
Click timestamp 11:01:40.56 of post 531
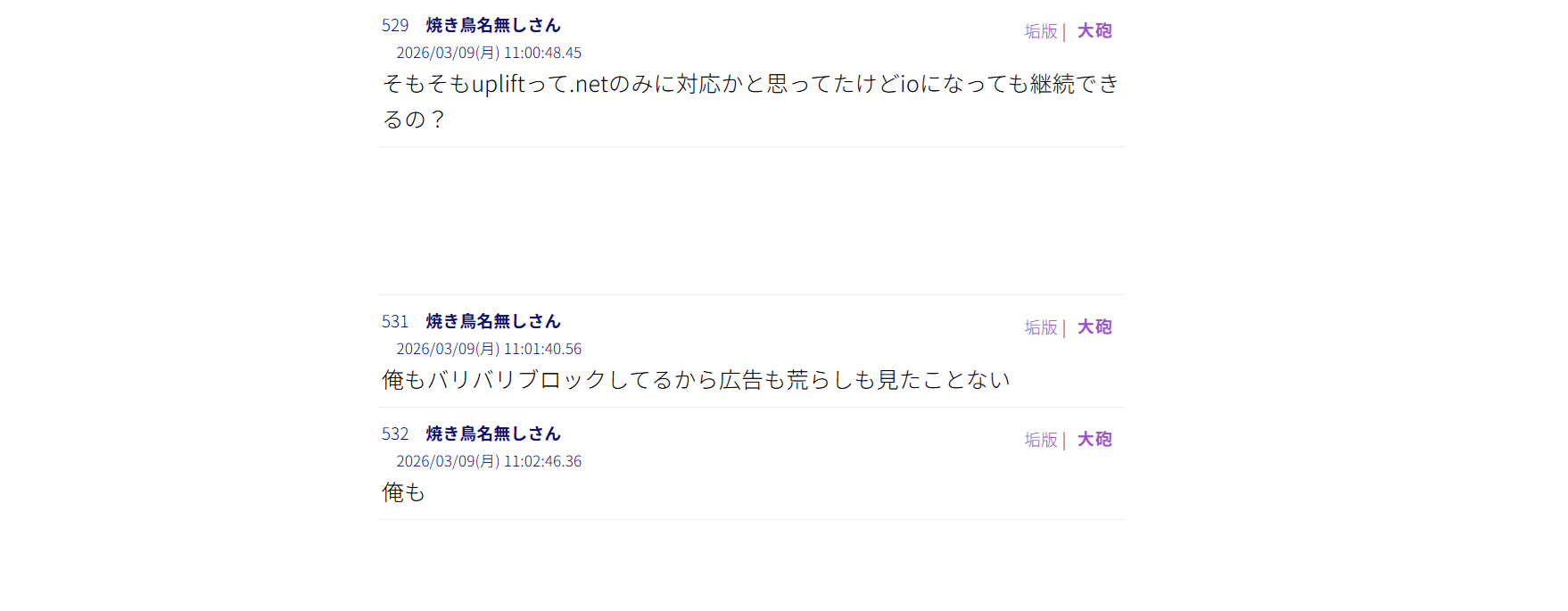(x=542, y=350)
